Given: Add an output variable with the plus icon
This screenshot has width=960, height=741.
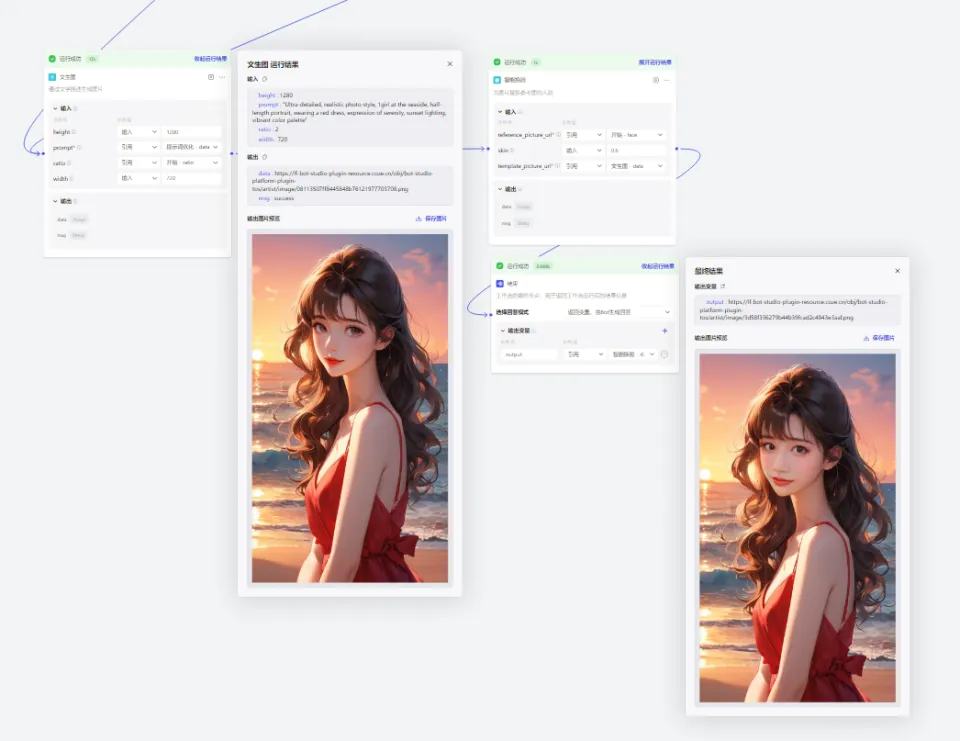Looking at the screenshot, I should pos(665,331).
